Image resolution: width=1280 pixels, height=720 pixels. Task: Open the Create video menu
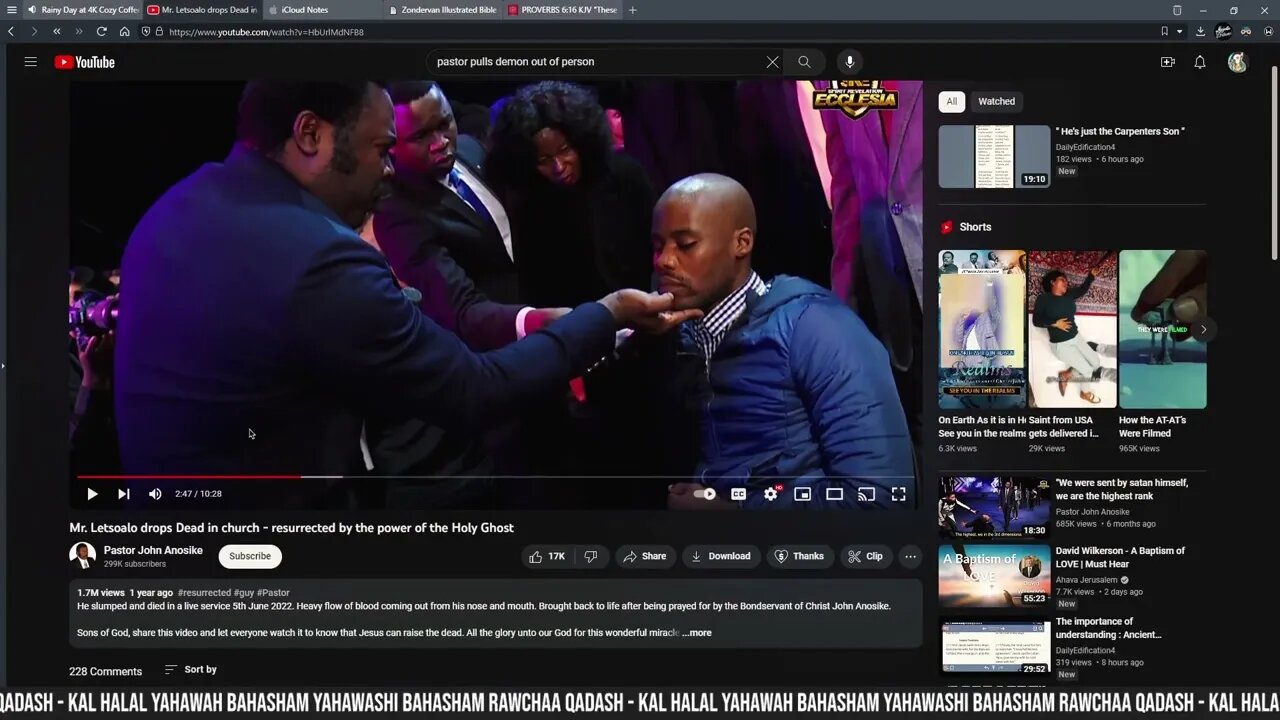[x=1167, y=62]
